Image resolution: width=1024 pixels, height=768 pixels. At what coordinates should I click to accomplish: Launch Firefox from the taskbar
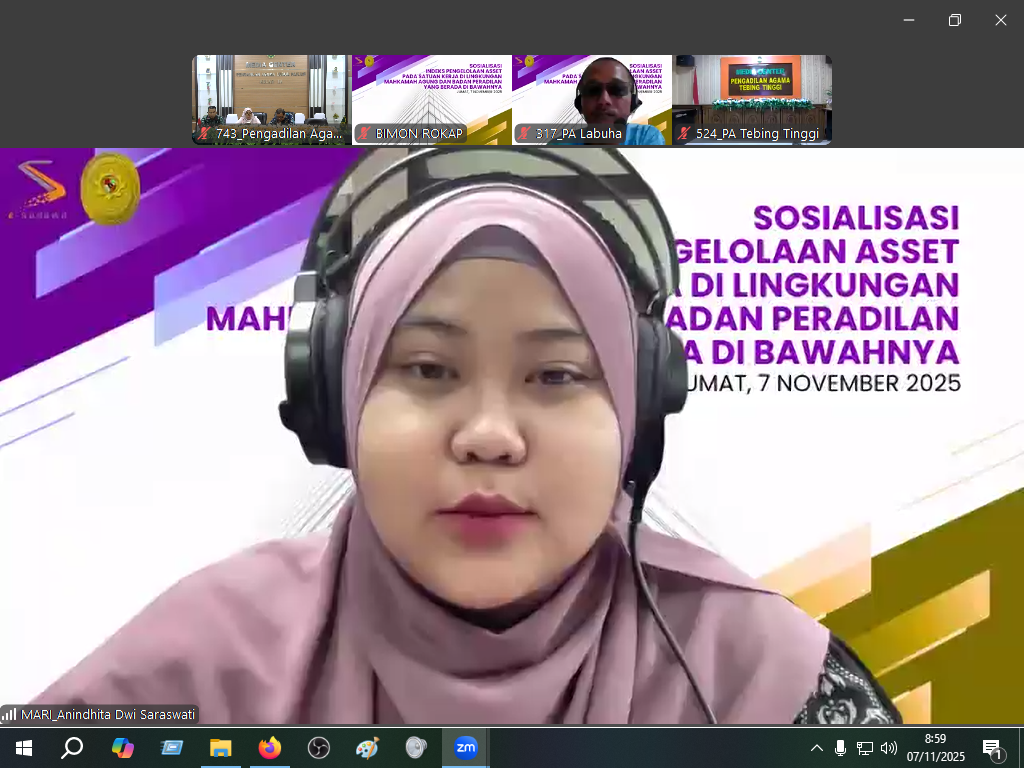click(270, 748)
